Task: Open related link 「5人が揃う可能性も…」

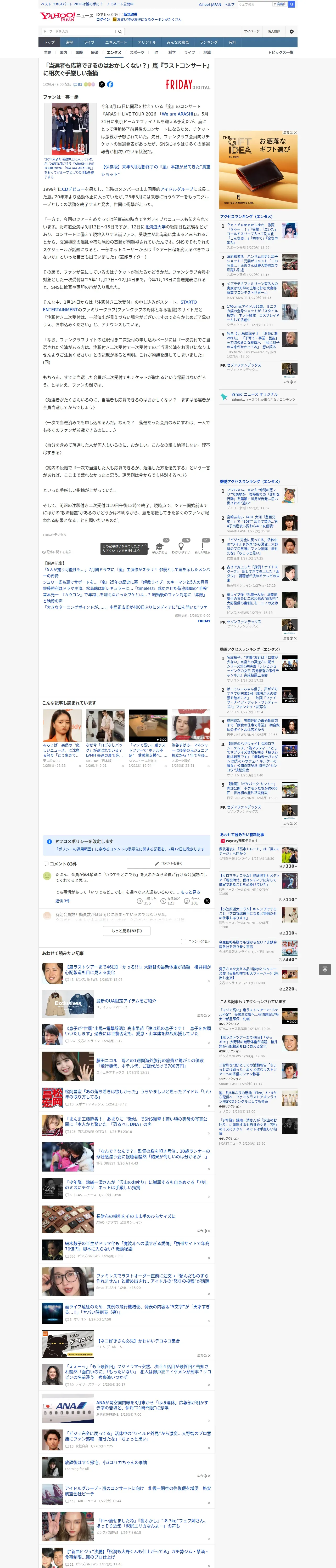Action: click(127, 573)
